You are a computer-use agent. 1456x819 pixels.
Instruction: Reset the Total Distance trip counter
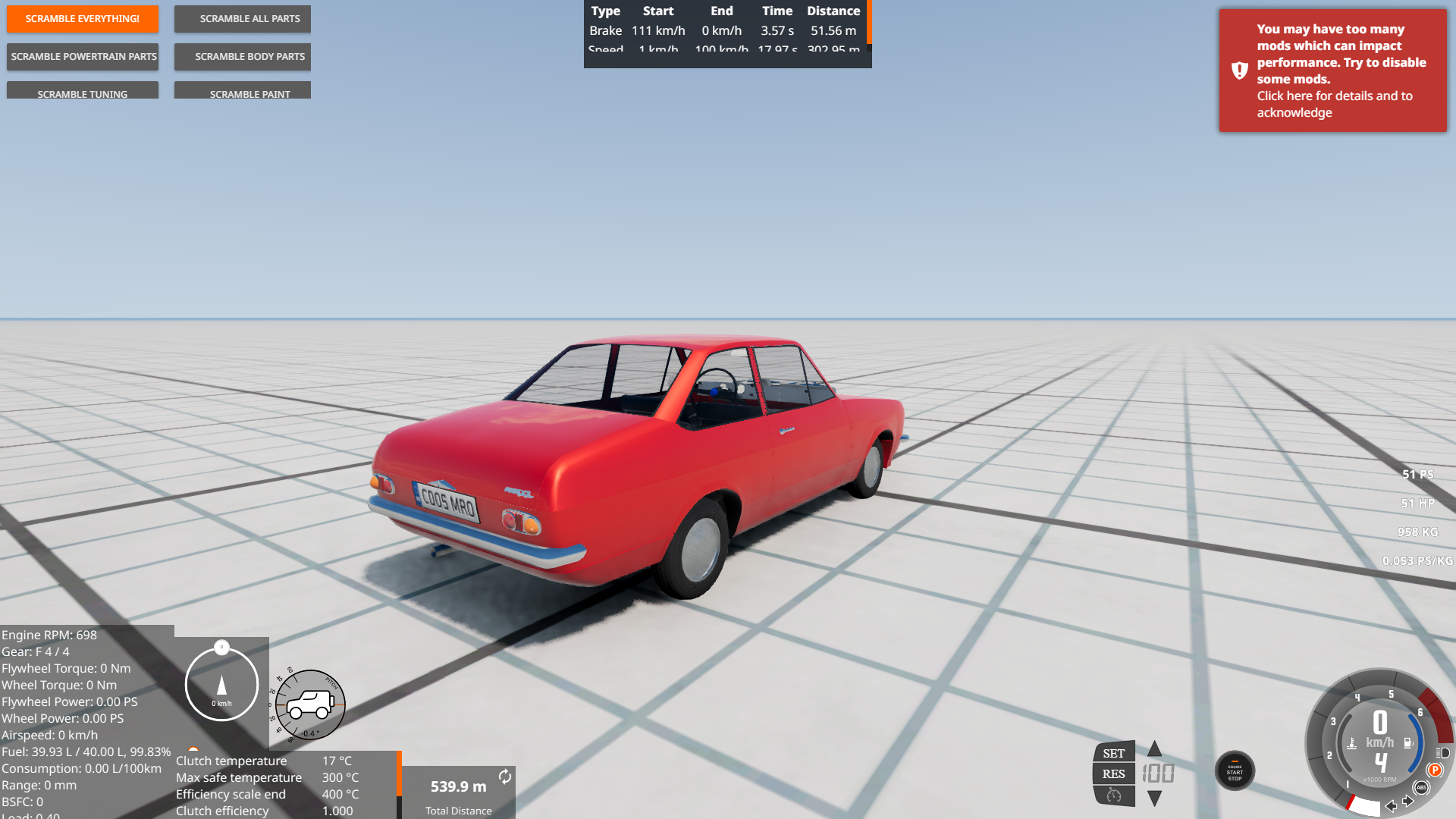pos(505,777)
